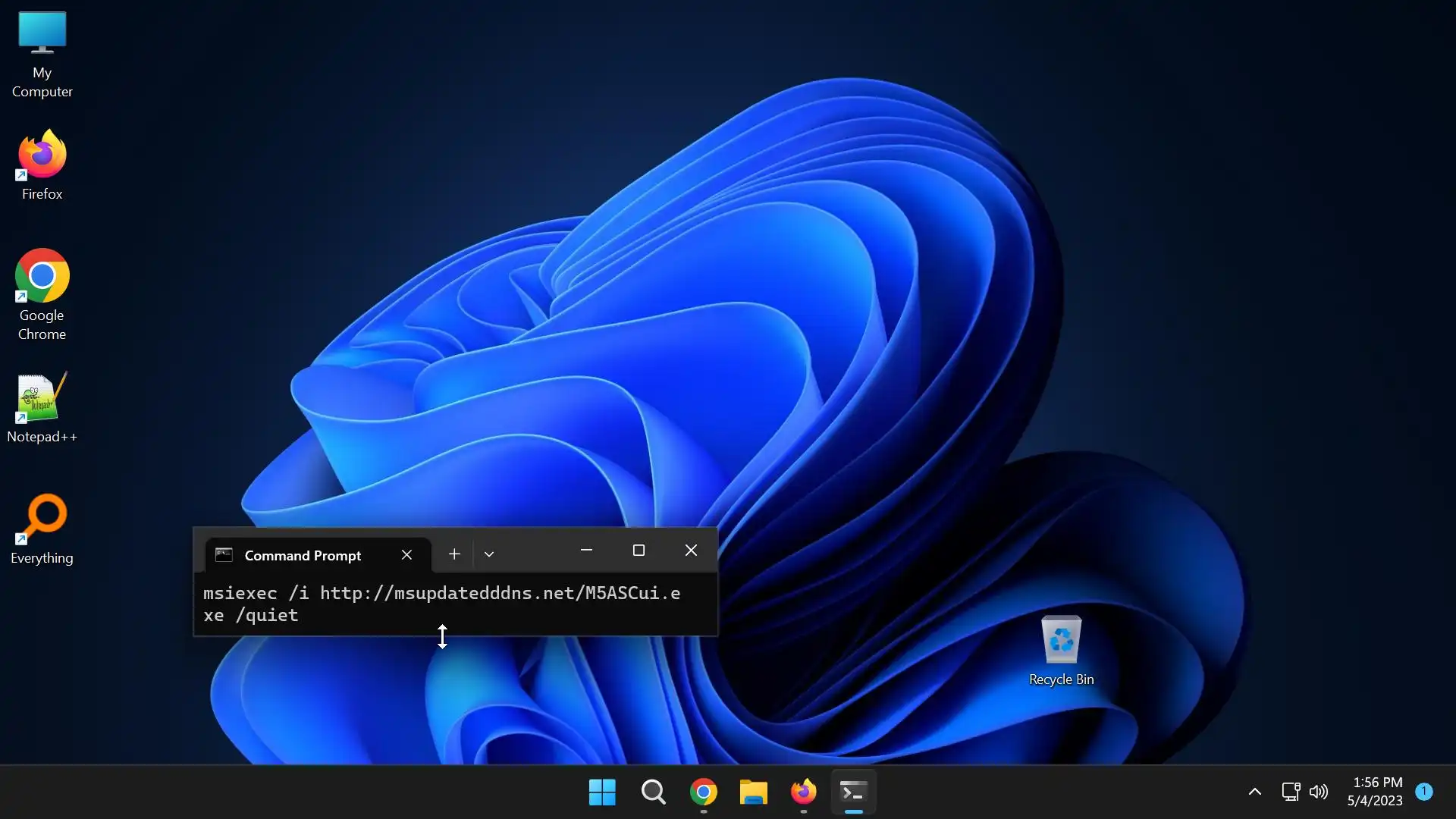
Task: Open the My Computer desktop icon
Action: [42, 53]
